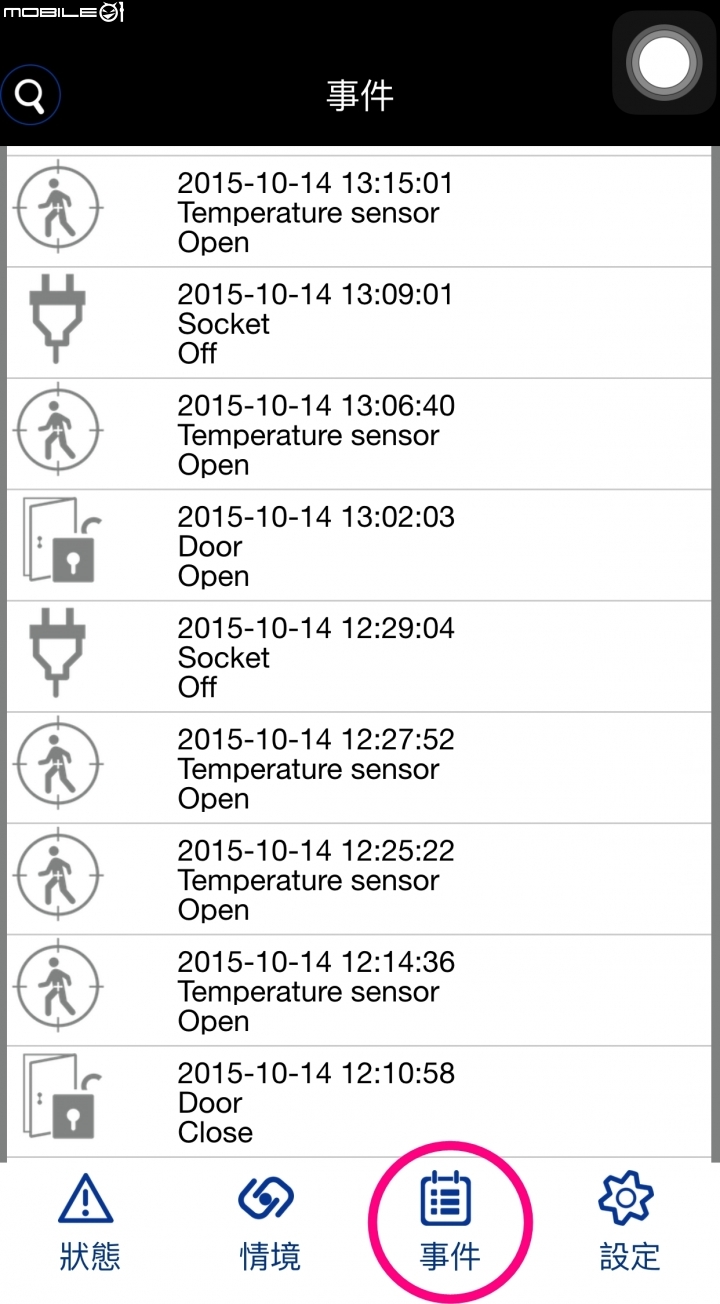Switch to the 情境 scene tab

coord(270,1222)
